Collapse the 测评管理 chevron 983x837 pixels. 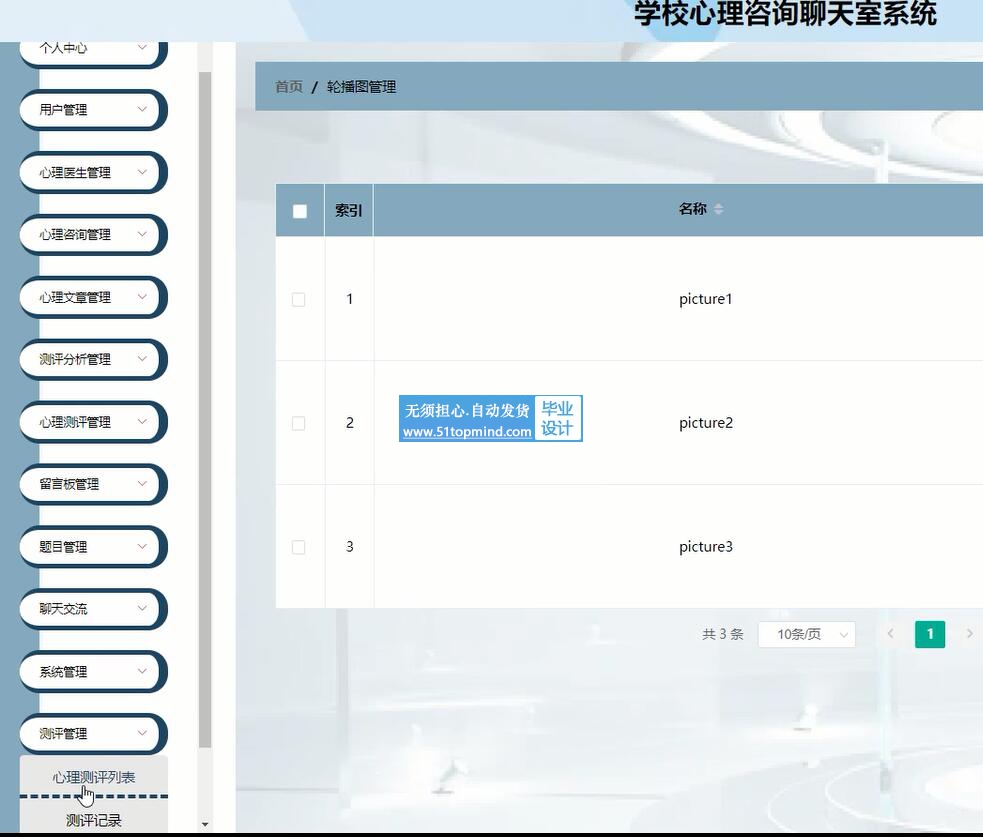tap(142, 733)
